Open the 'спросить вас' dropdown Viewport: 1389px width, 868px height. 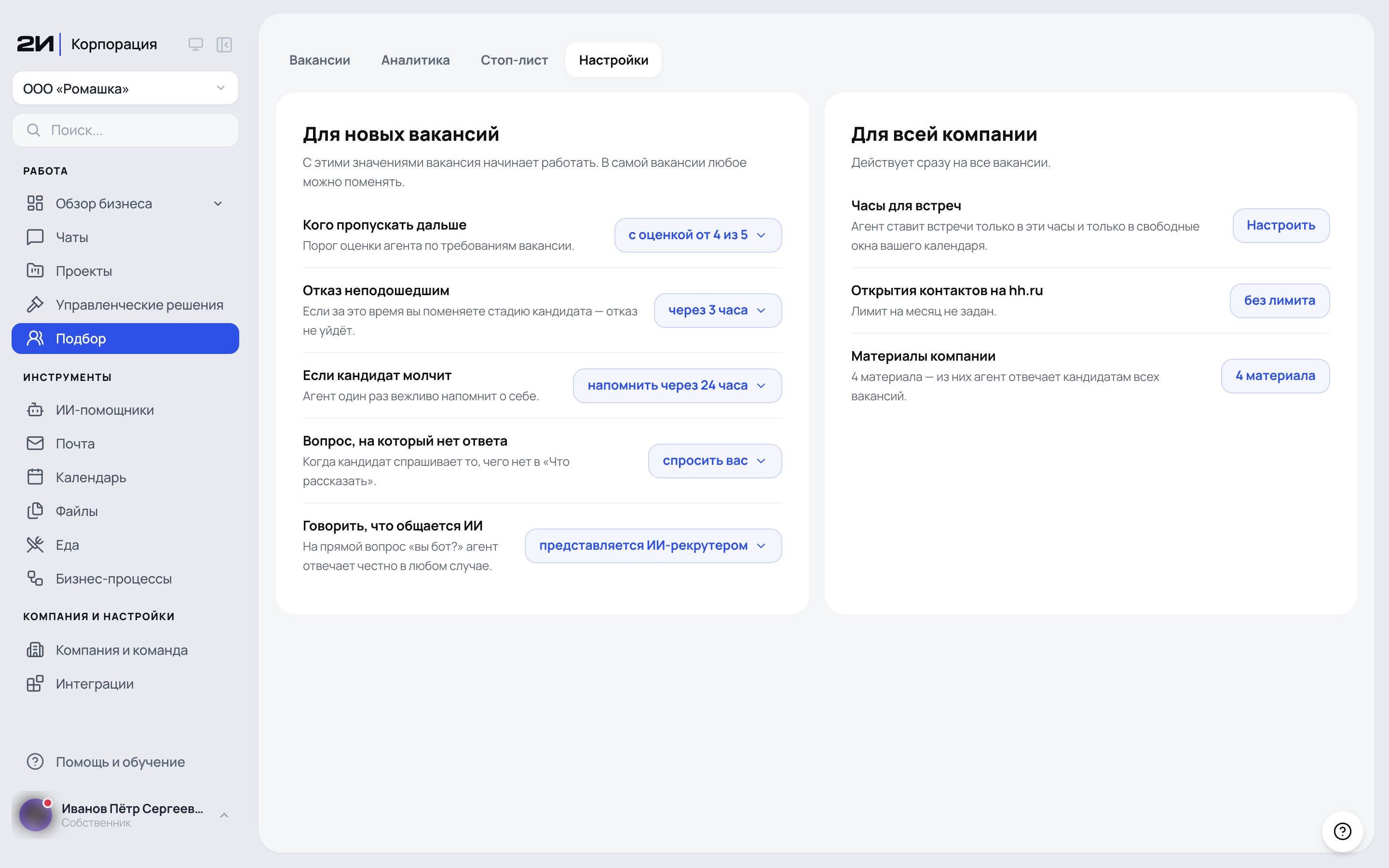(x=715, y=461)
